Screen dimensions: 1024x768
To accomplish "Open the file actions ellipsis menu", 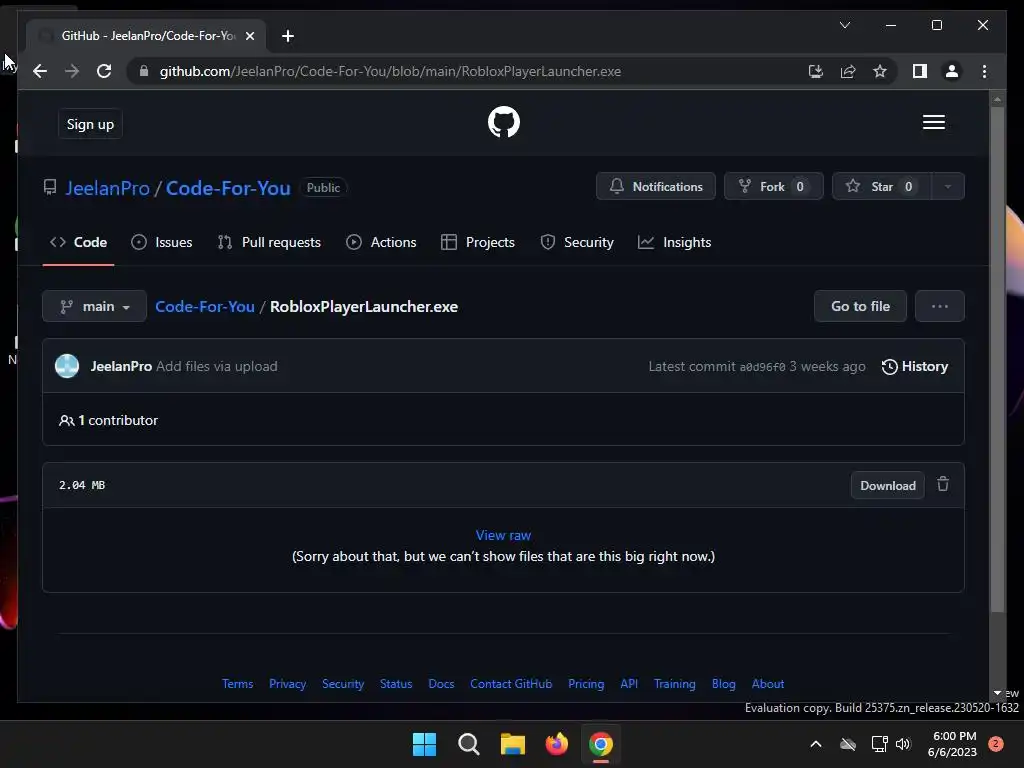I will pyautogui.click(x=939, y=306).
